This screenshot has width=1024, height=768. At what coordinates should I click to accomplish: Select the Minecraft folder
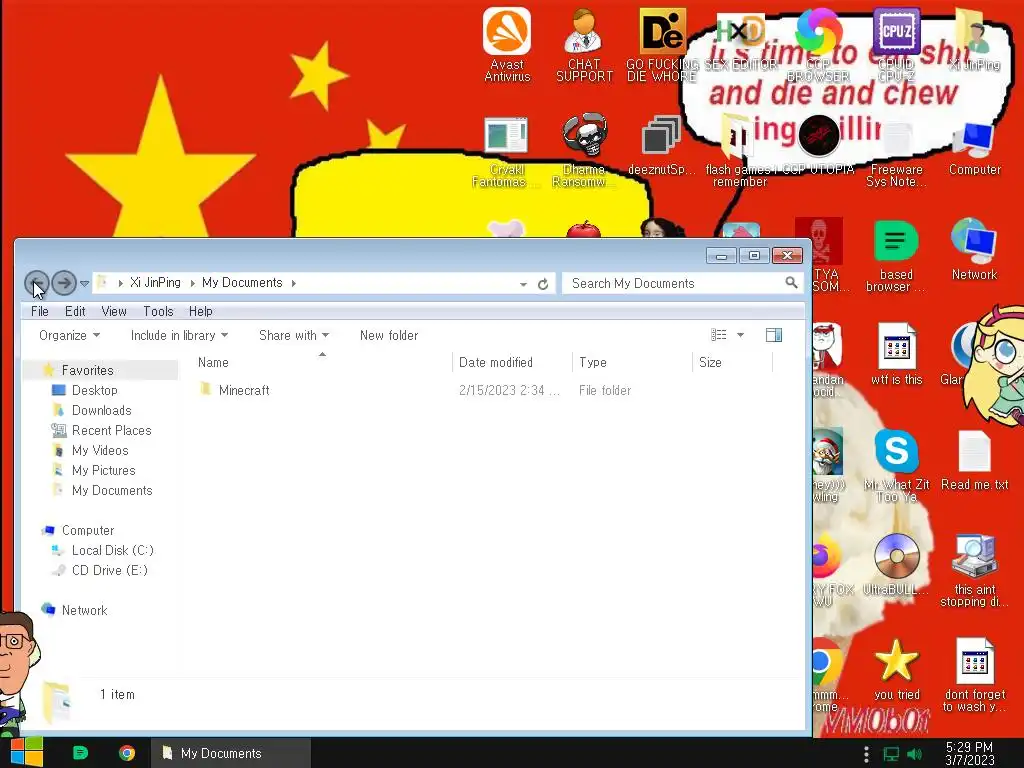244,391
